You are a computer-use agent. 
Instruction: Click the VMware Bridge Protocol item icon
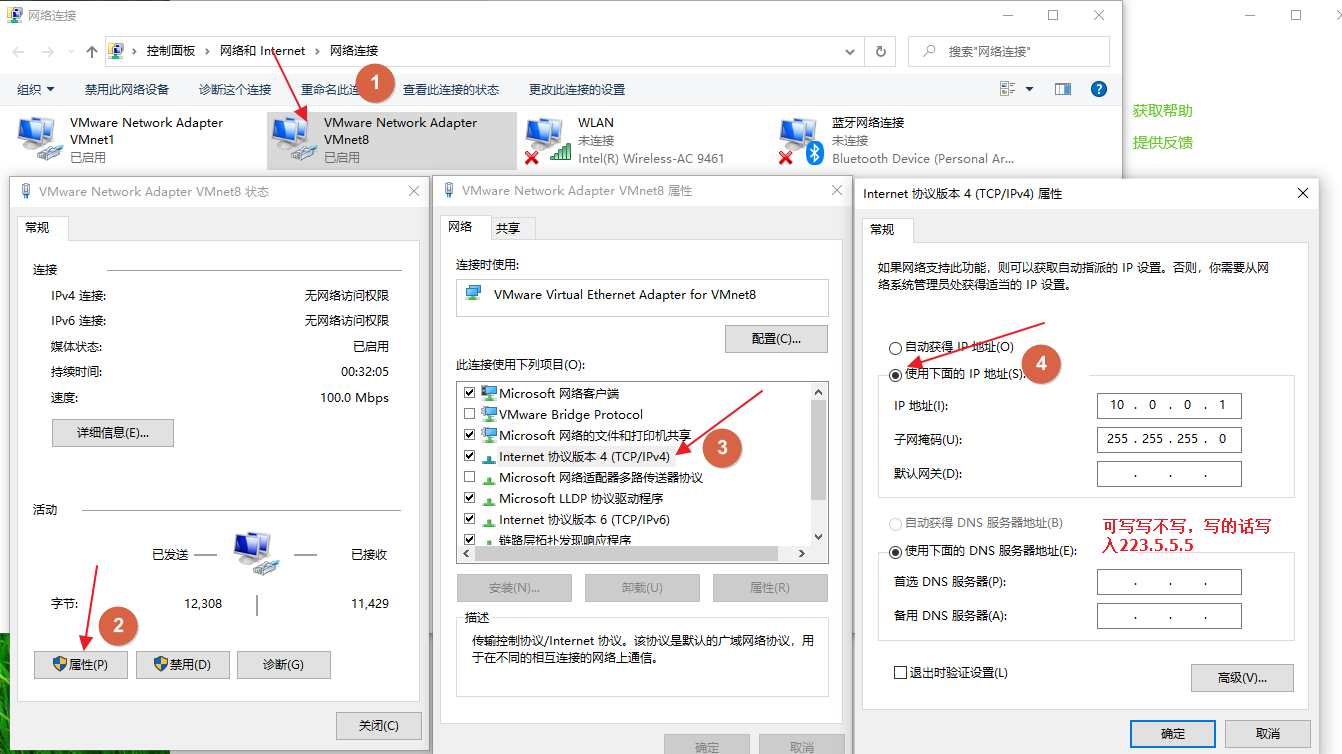pyautogui.click(x=489, y=414)
